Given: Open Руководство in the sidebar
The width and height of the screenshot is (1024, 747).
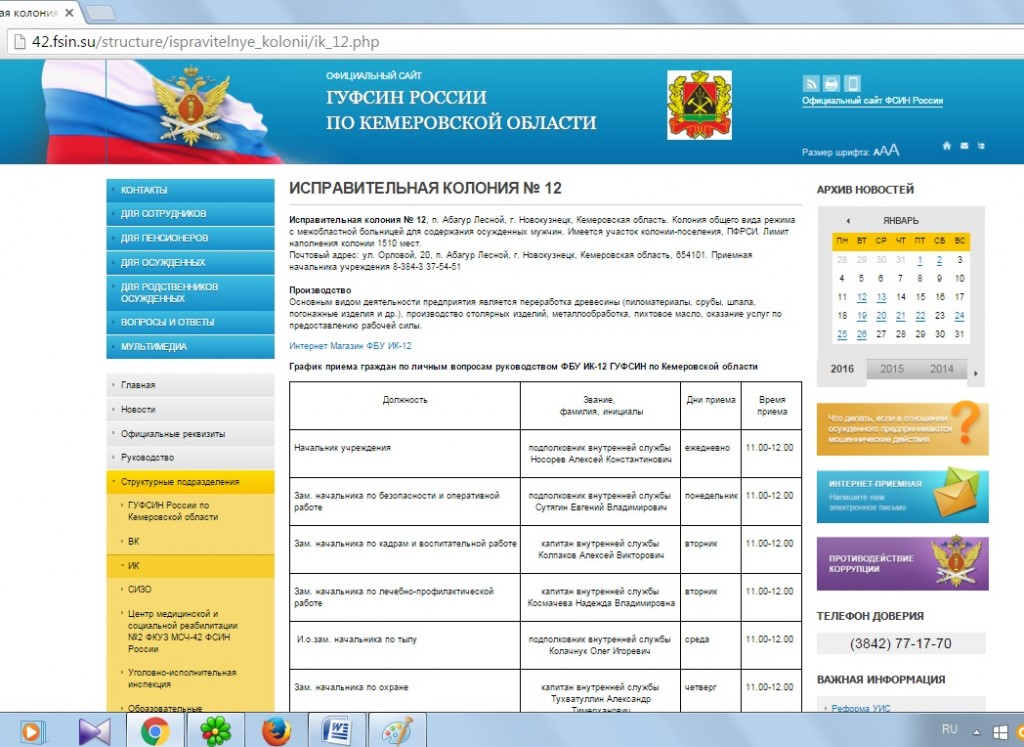Looking at the screenshot, I should click(190, 458).
